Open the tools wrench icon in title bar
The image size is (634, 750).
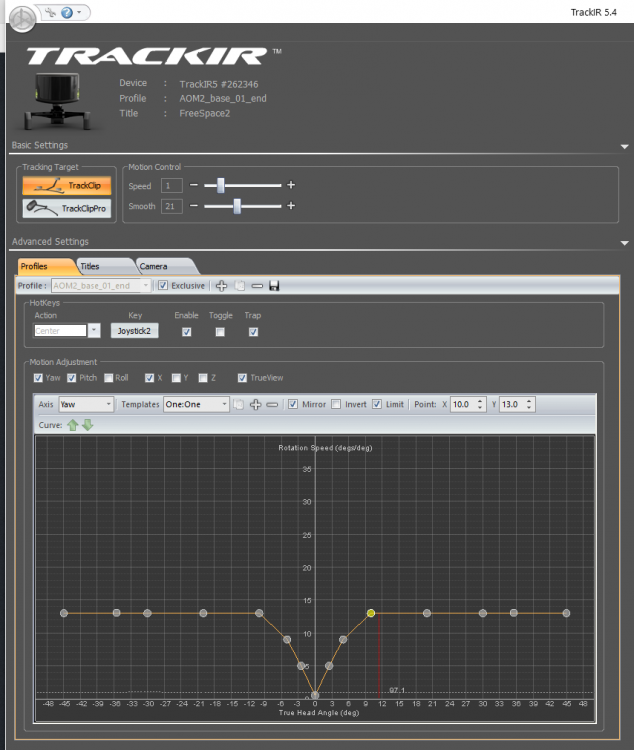50,12
